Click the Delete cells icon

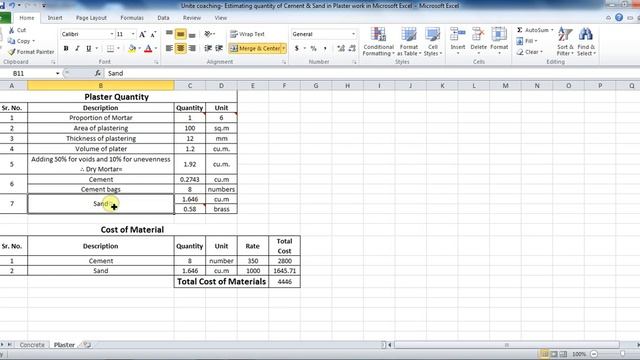pyautogui.click(x=478, y=34)
